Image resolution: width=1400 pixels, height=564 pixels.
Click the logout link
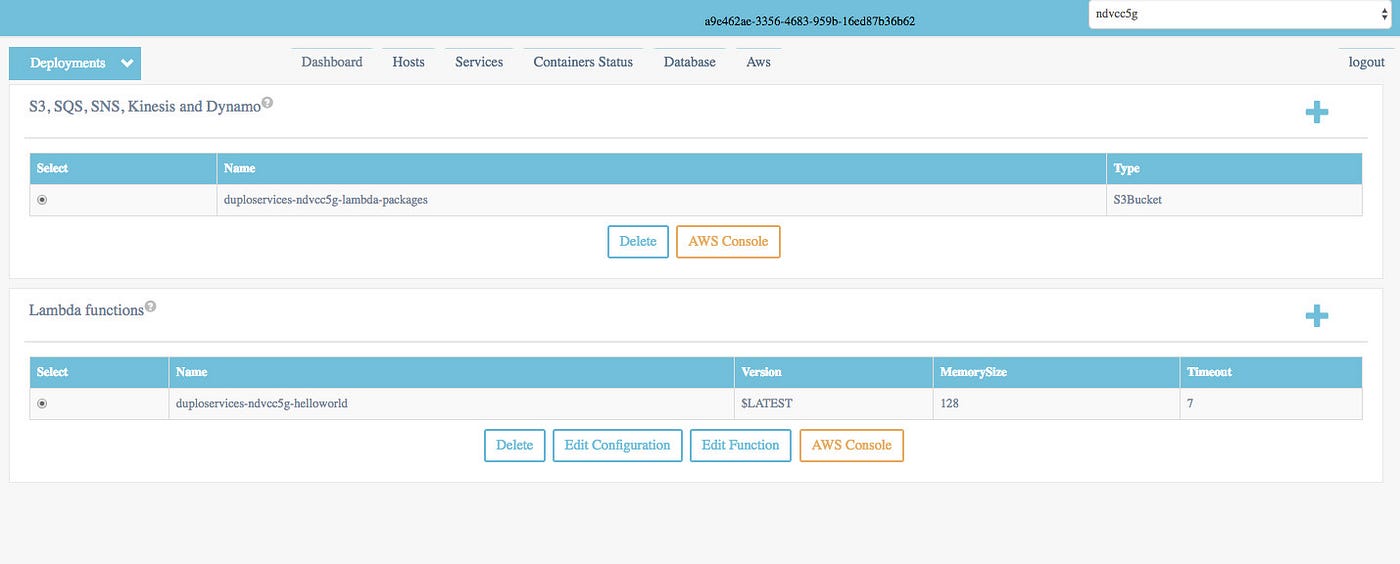(1366, 62)
